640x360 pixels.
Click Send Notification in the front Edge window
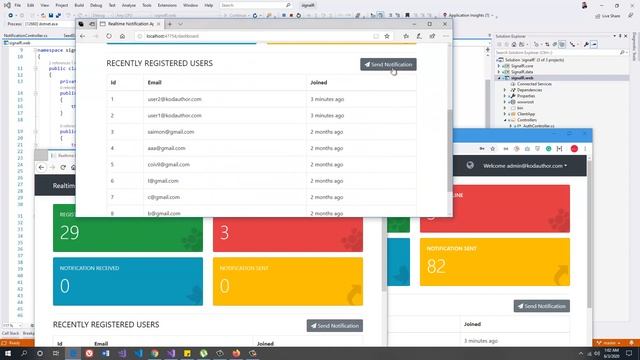pyautogui.click(x=388, y=64)
